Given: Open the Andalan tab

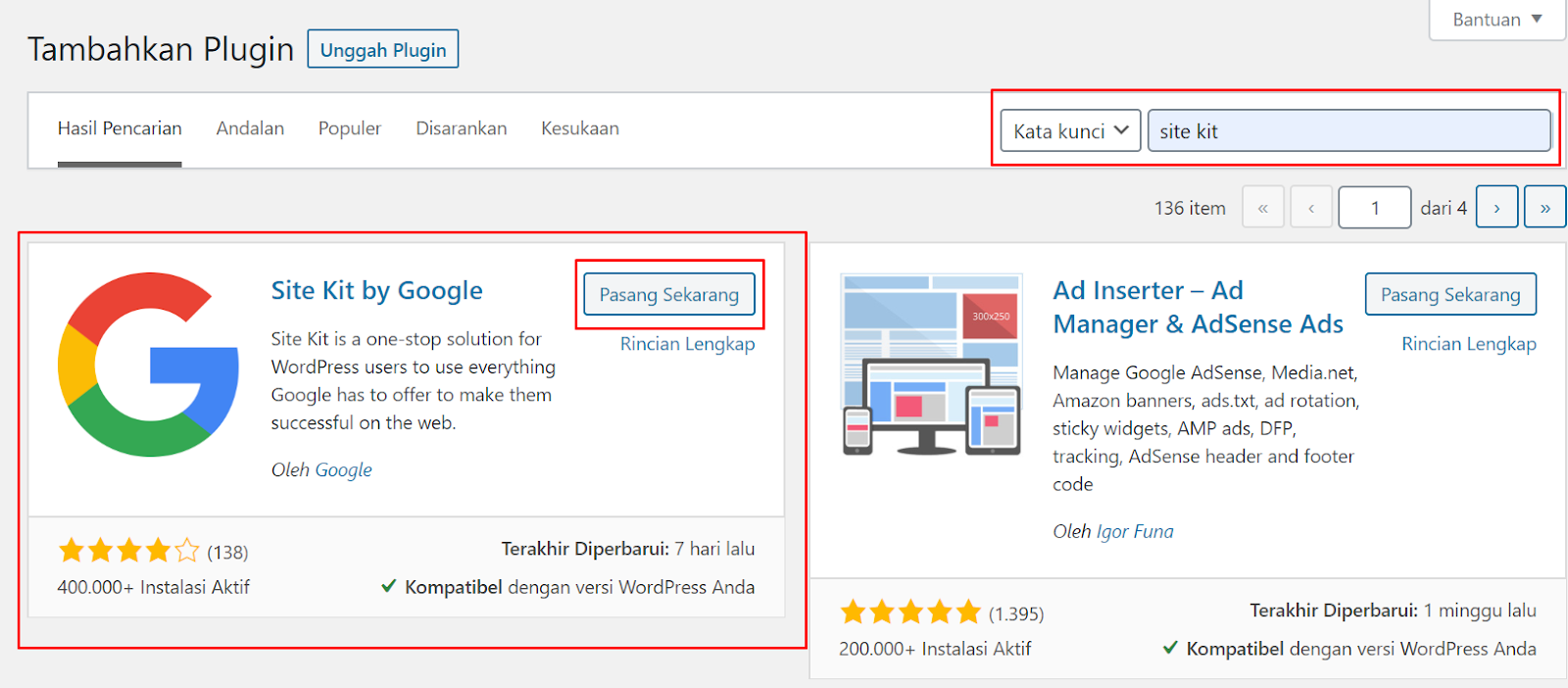Looking at the screenshot, I should [250, 128].
